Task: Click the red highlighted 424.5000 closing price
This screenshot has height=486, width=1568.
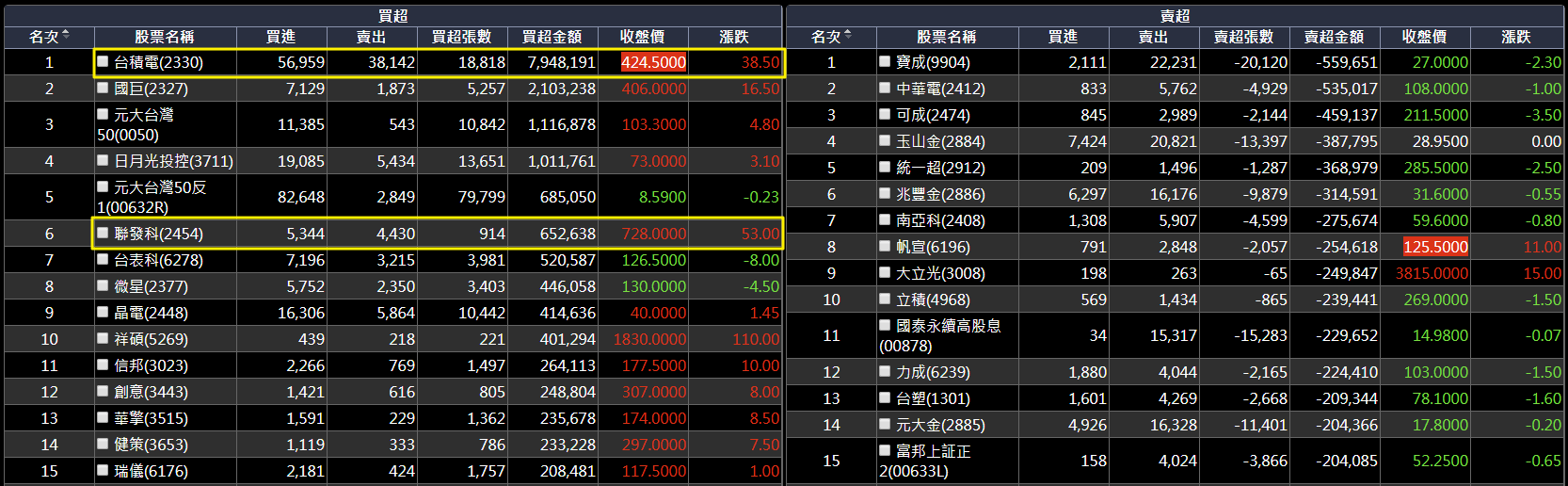Action: point(653,62)
